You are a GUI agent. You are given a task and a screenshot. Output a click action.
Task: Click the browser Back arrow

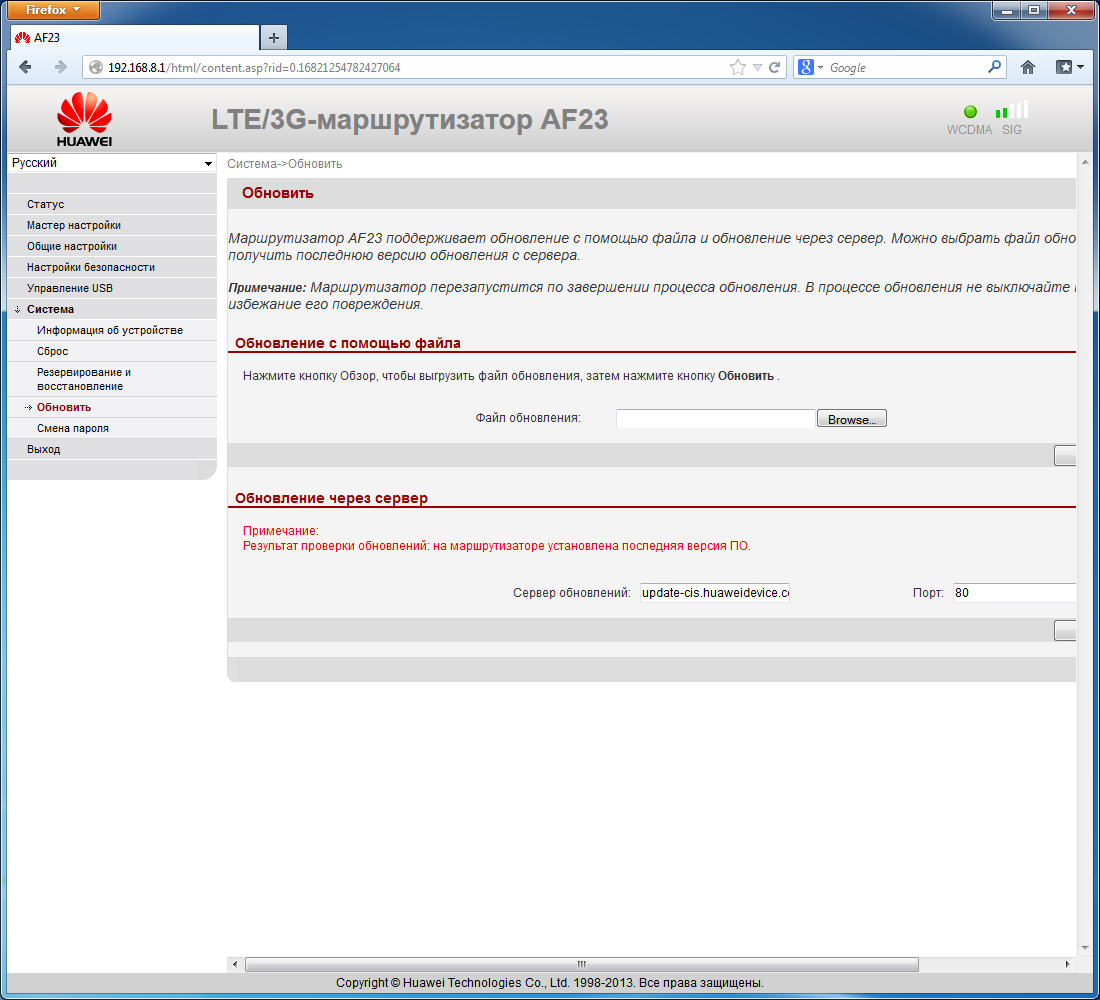pyautogui.click(x=25, y=67)
